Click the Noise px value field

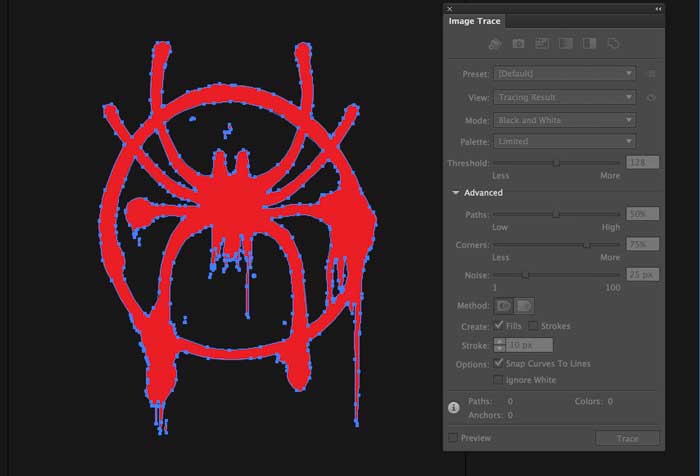(x=643, y=275)
